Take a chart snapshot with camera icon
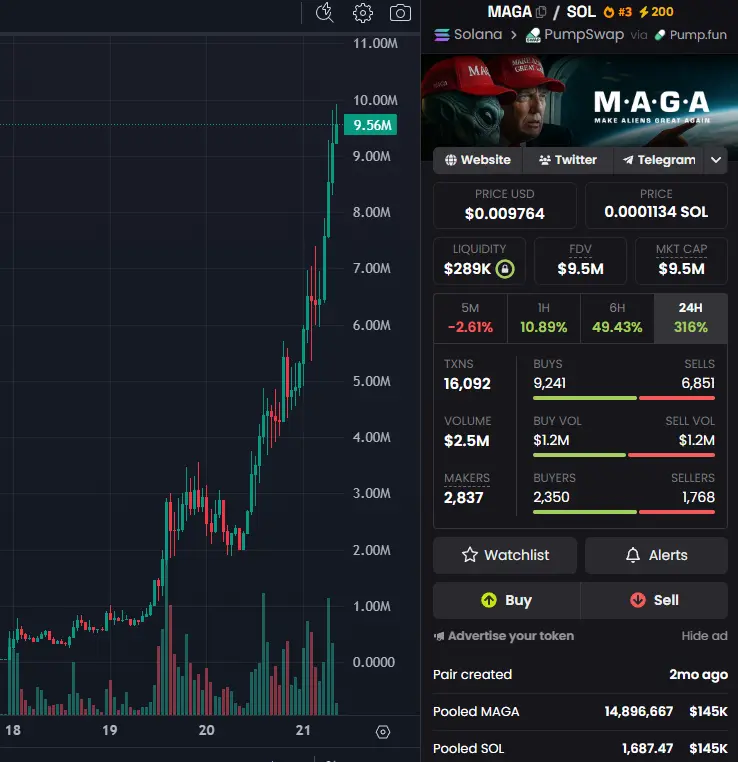This screenshot has width=738, height=762. tap(400, 13)
